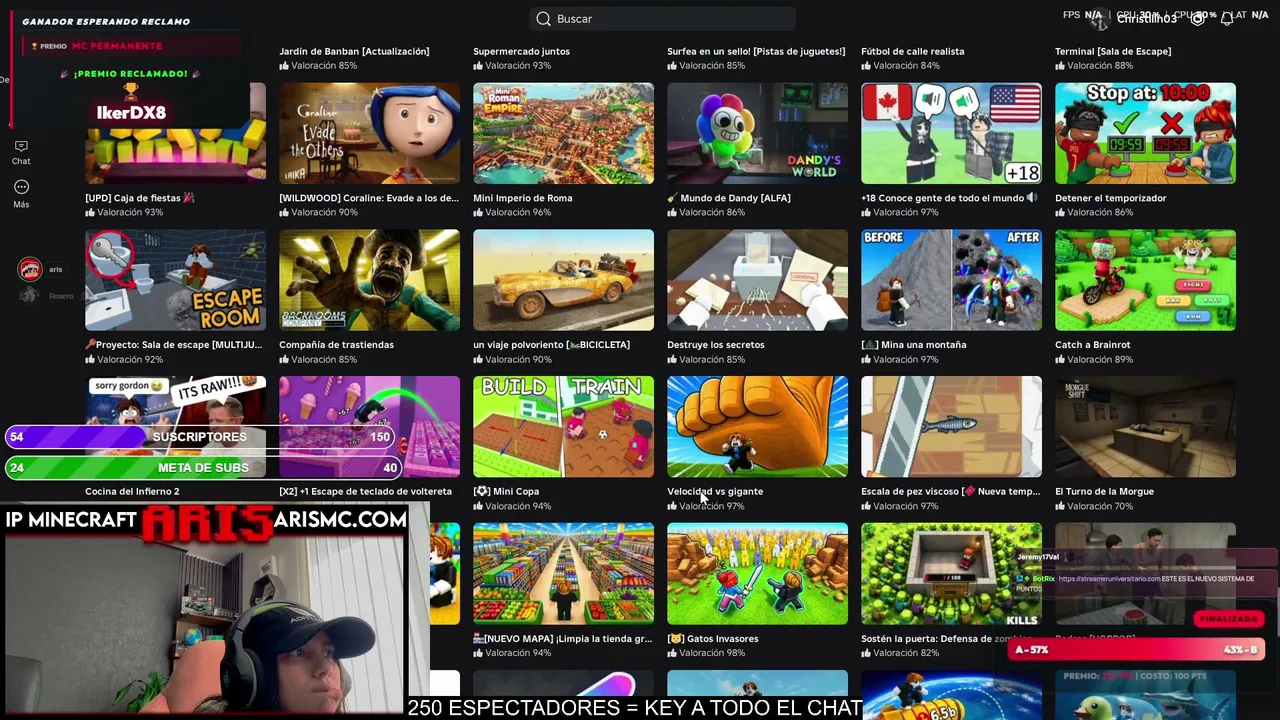Image resolution: width=1280 pixels, height=720 pixels.
Task: Click the Escape de teclado de voltereta title
Action: [x=365, y=492]
